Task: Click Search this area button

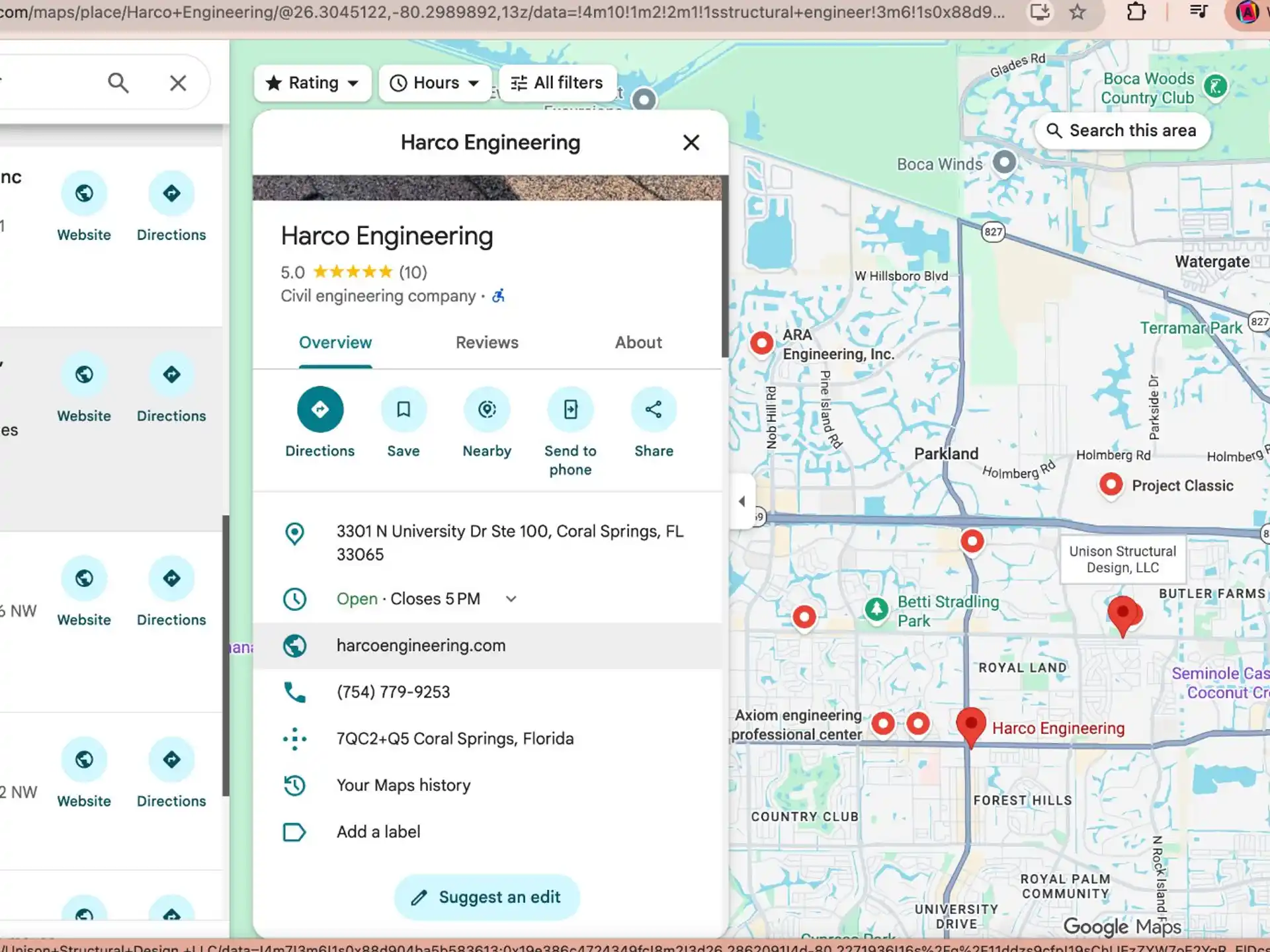Action: pyautogui.click(x=1122, y=130)
